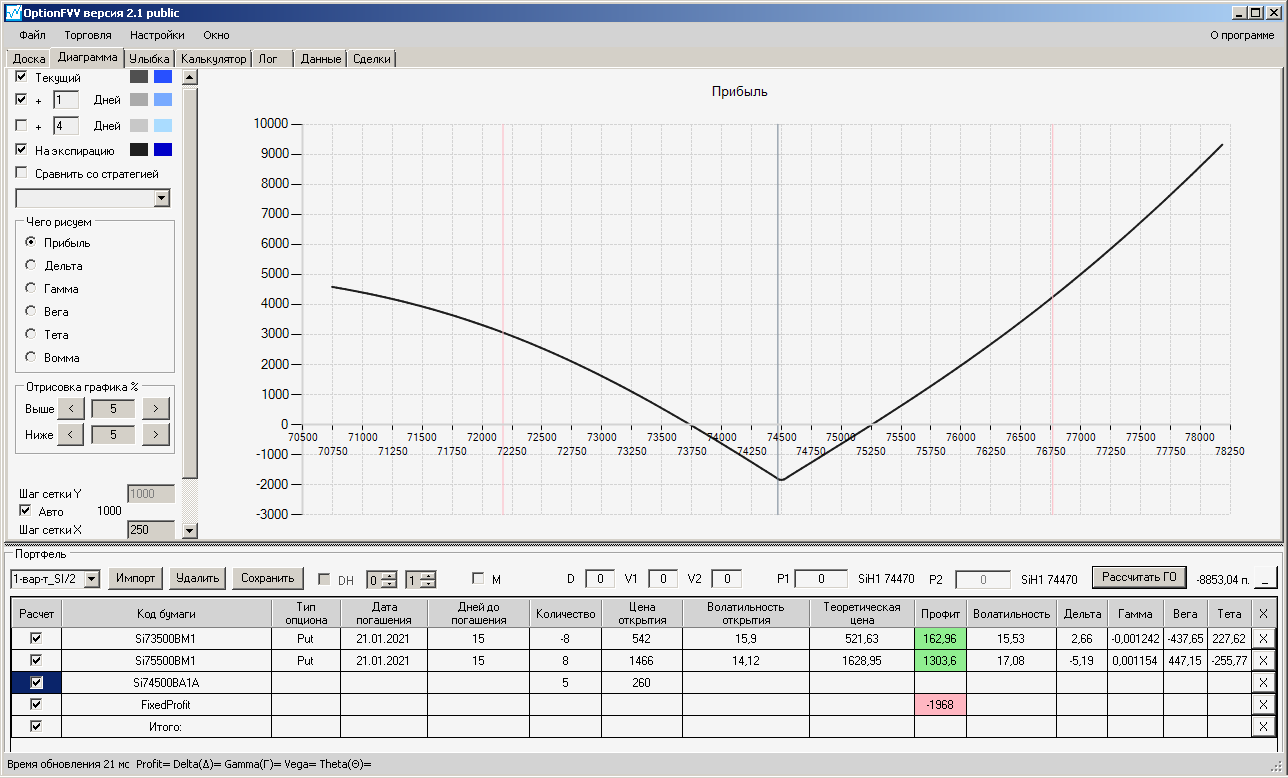1288x778 pixels.
Task: Decrease the Ниже percentage with the left arrow
Action: [70, 434]
